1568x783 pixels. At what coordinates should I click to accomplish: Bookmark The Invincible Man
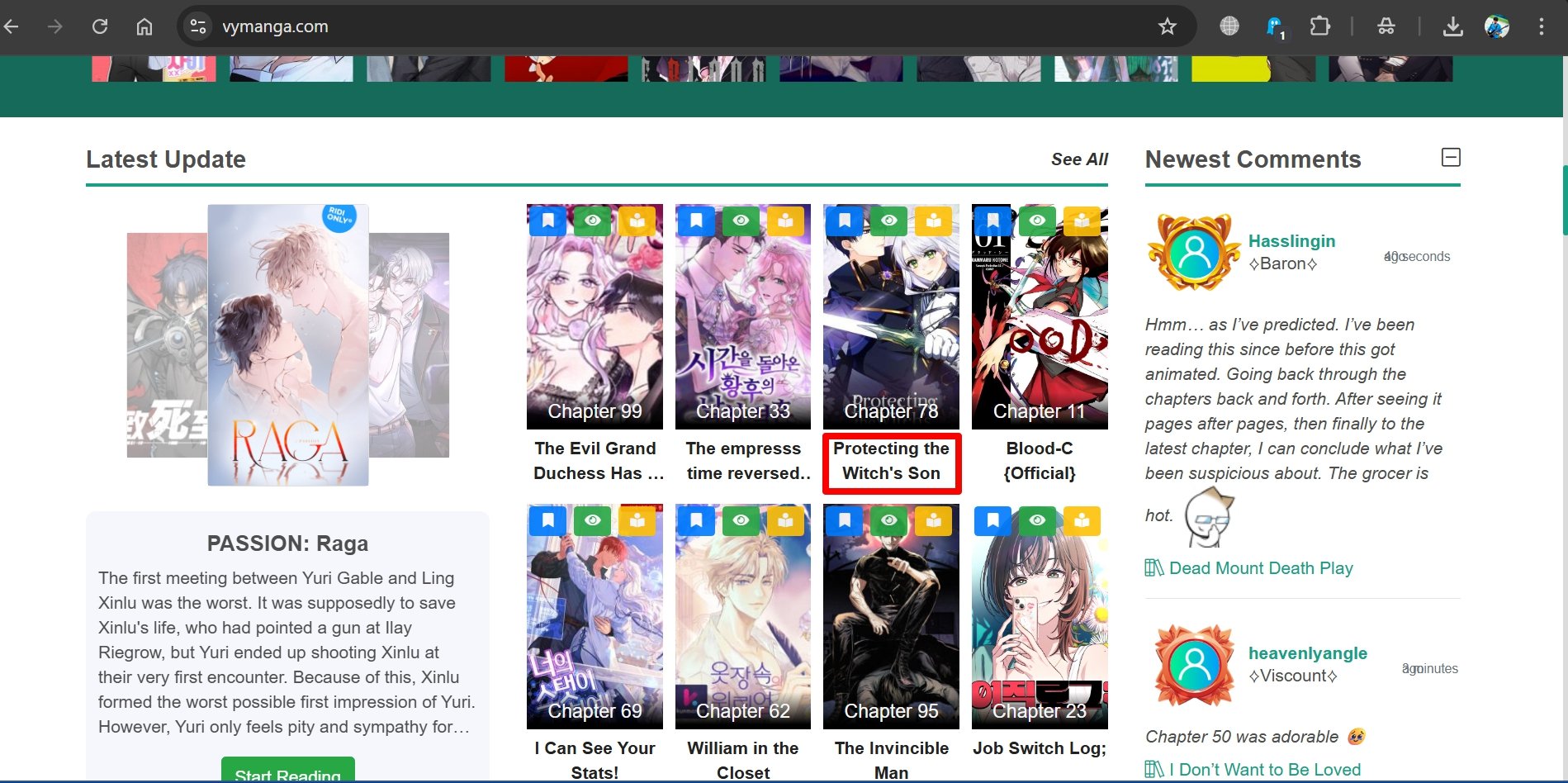click(x=844, y=520)
